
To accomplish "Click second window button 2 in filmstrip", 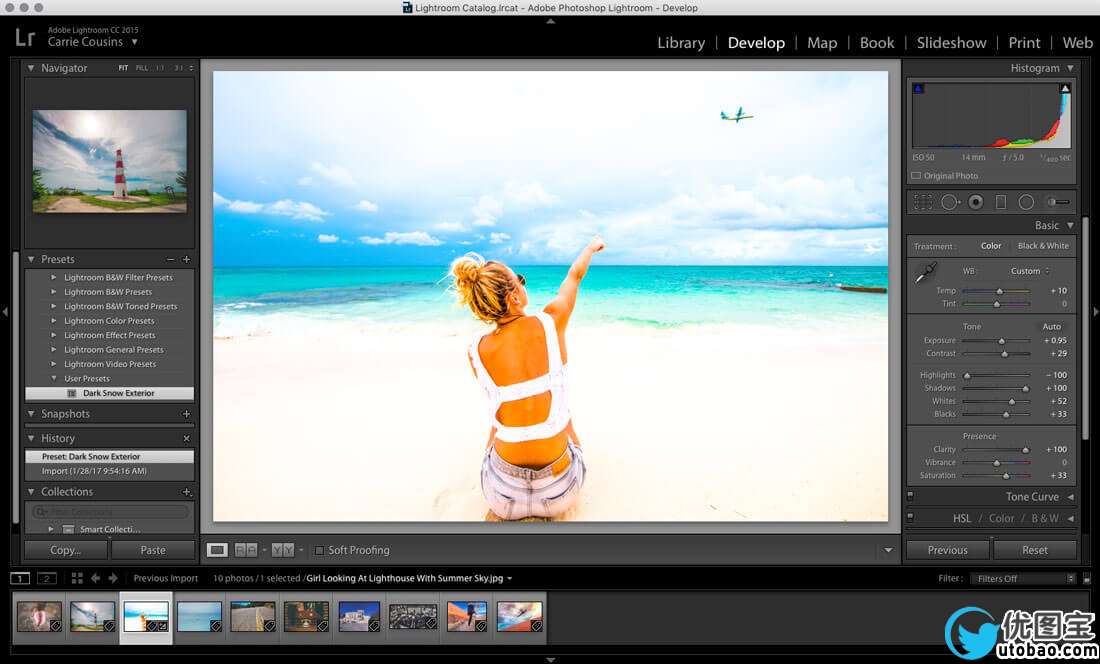I will 47,578.
